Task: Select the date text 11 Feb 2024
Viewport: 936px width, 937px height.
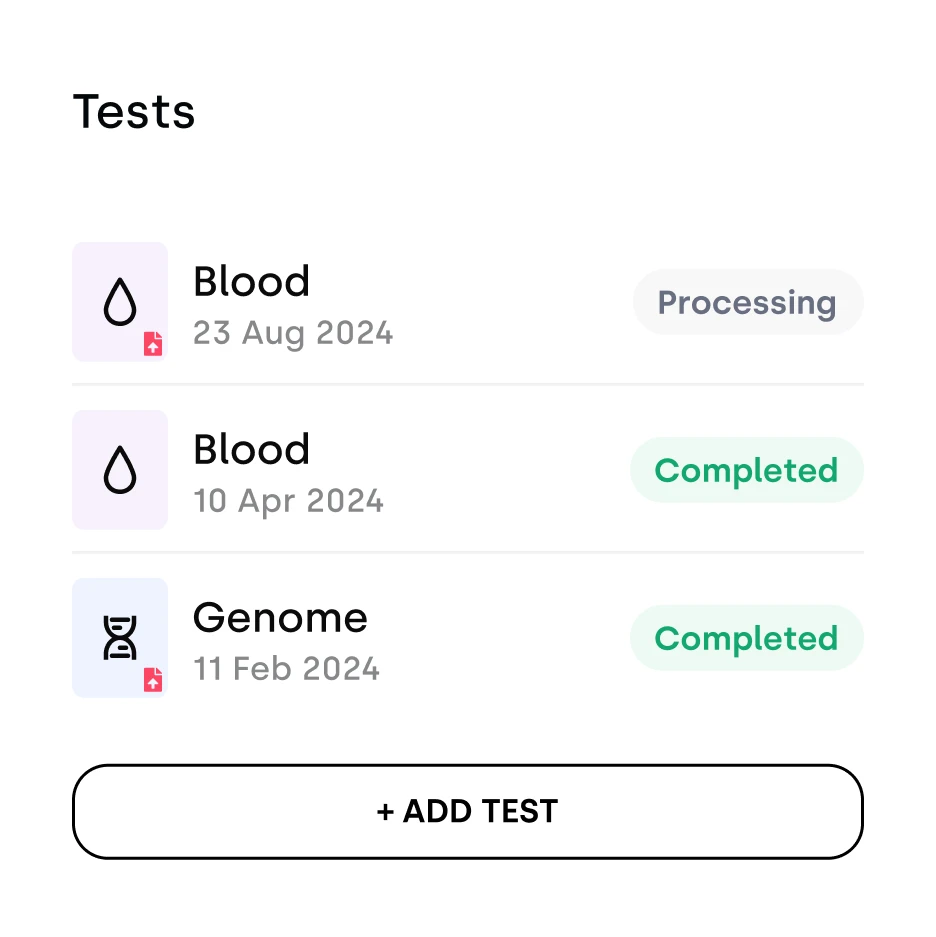Action: click(x=286, y=669)
